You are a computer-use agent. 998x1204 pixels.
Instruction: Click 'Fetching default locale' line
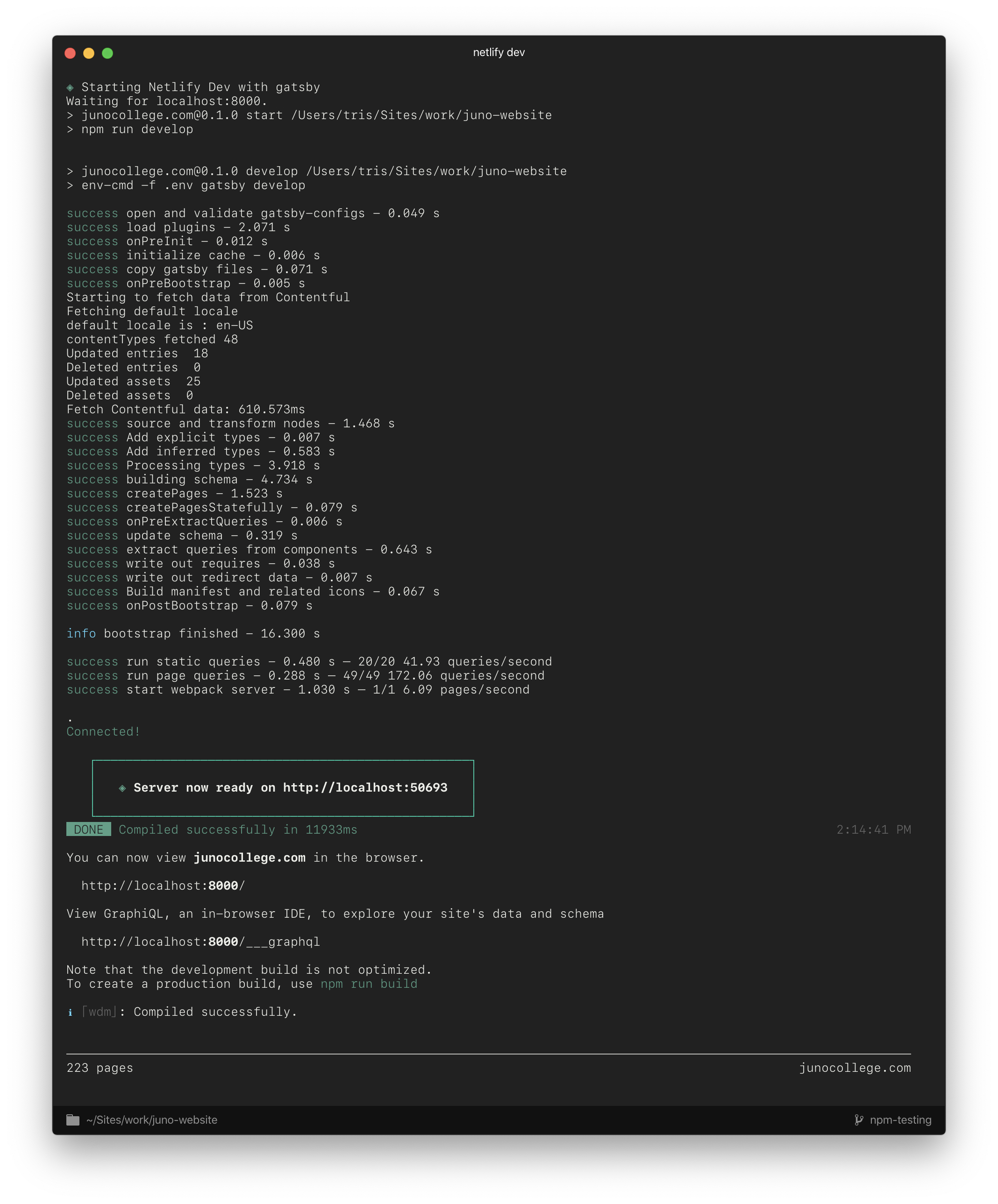[x=152, y=312]
